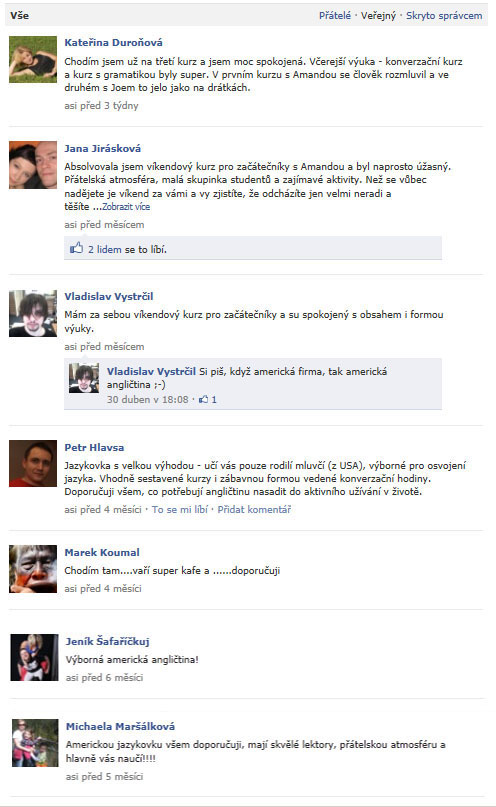The height and width of the screenshot is (807, 496).
Task: Click Vladislav Vystrčil's main post avatar
Action: pos(33,313)
